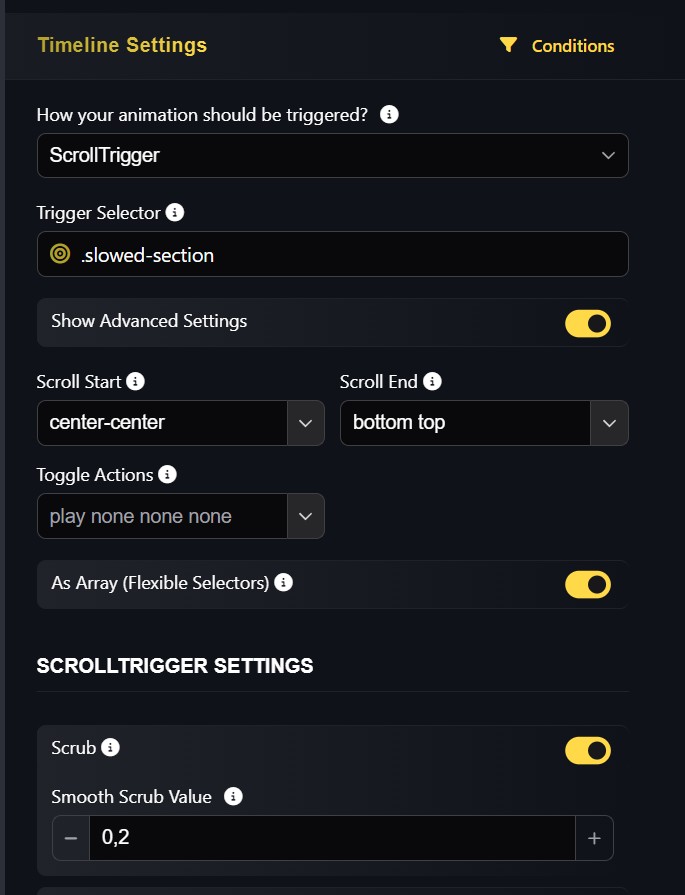Expand the Scroll Start center-center dropdown arrow

tap(306, 423)
